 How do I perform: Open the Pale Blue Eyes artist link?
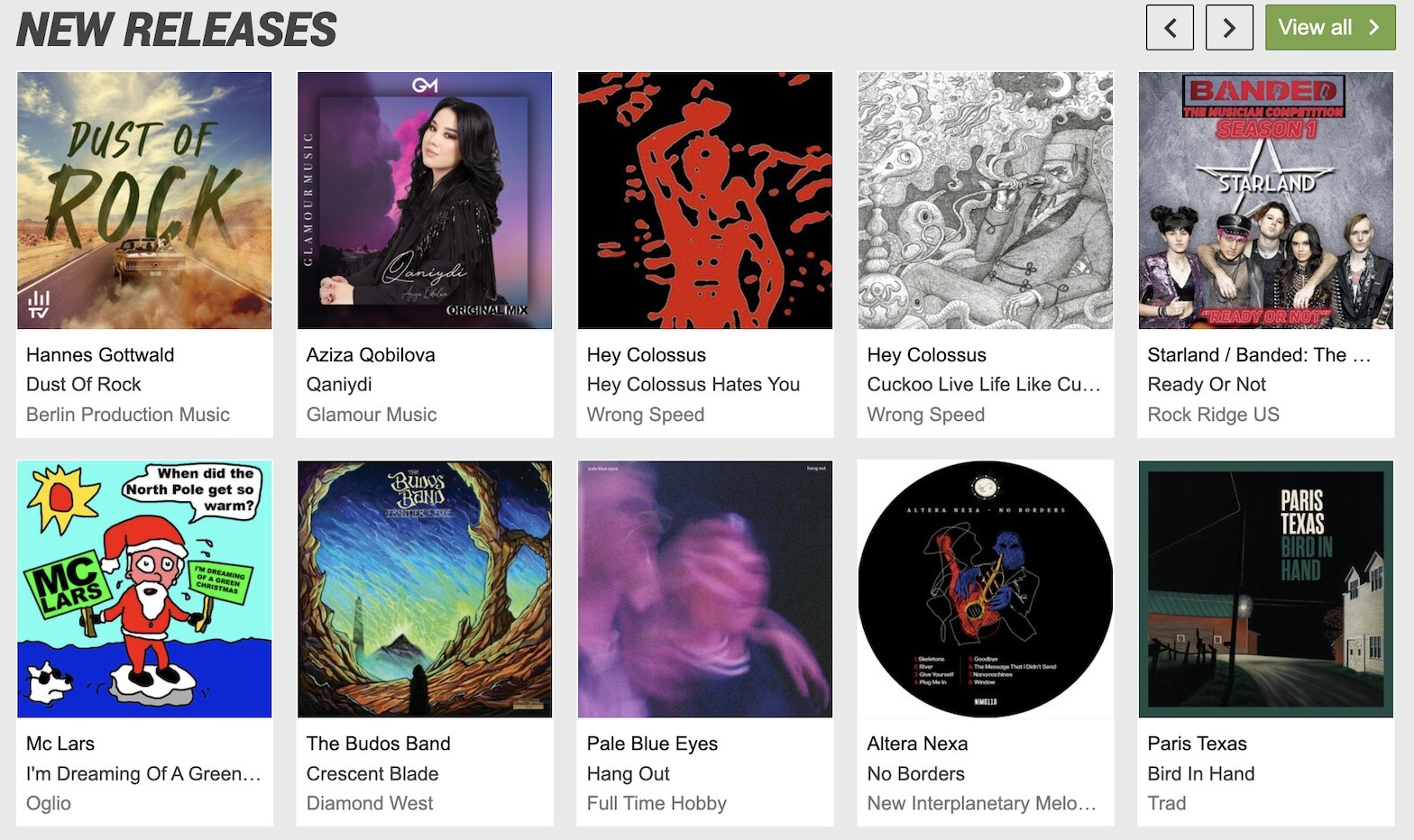tap(652, 744)
